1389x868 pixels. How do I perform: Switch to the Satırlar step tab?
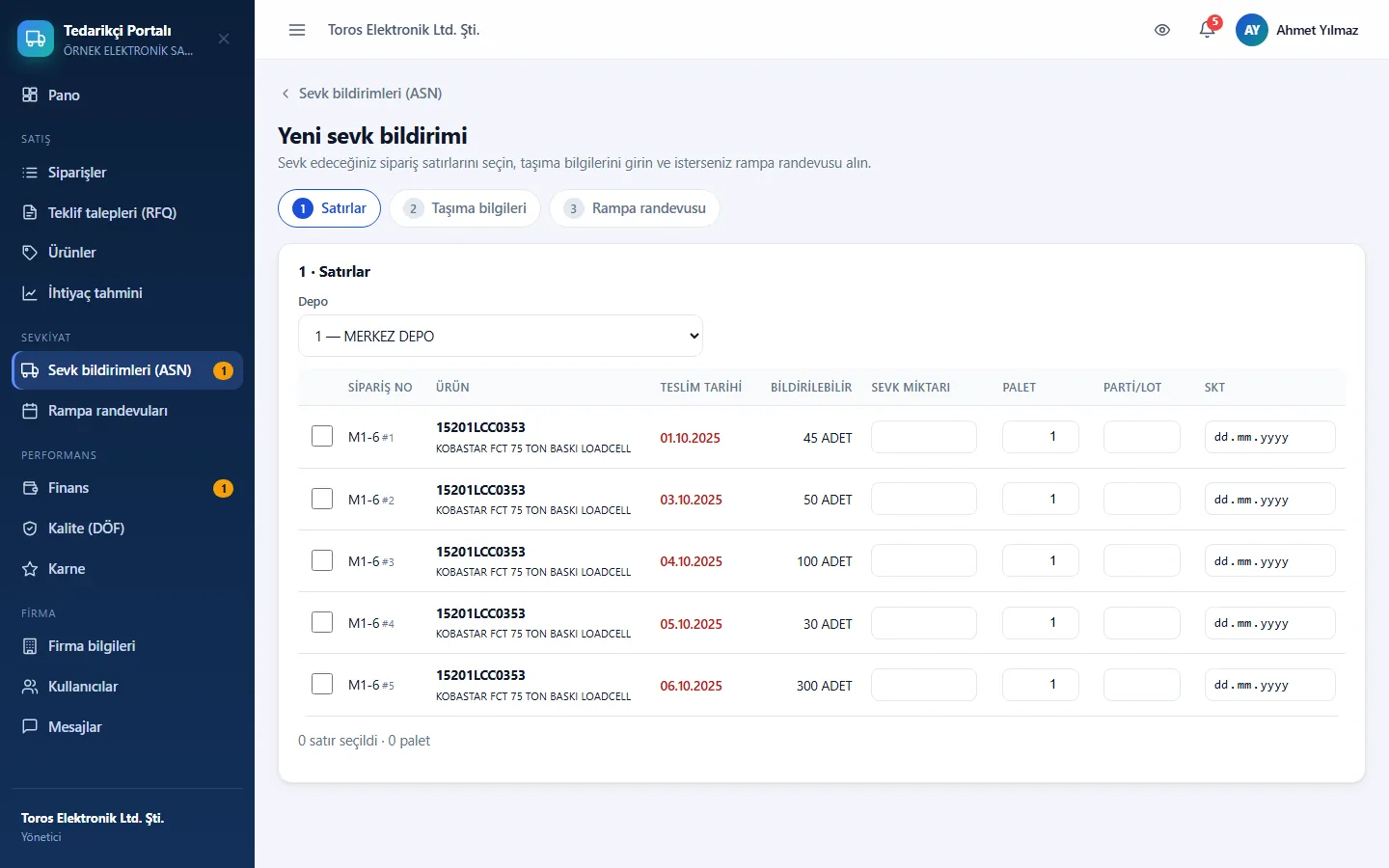pyautogui.click(x=330, y=208)
